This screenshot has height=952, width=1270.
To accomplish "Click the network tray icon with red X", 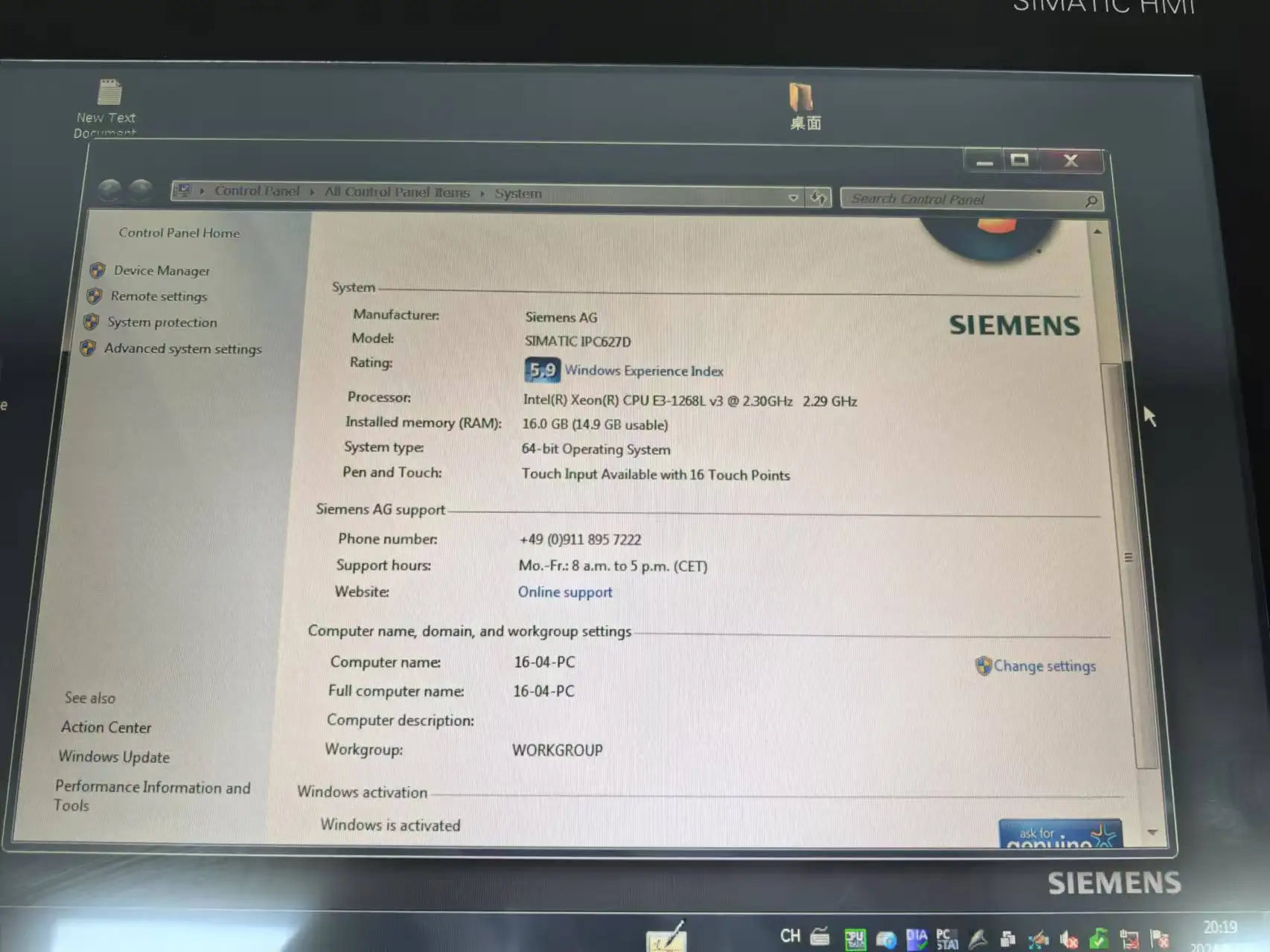I will [1129, 939].
